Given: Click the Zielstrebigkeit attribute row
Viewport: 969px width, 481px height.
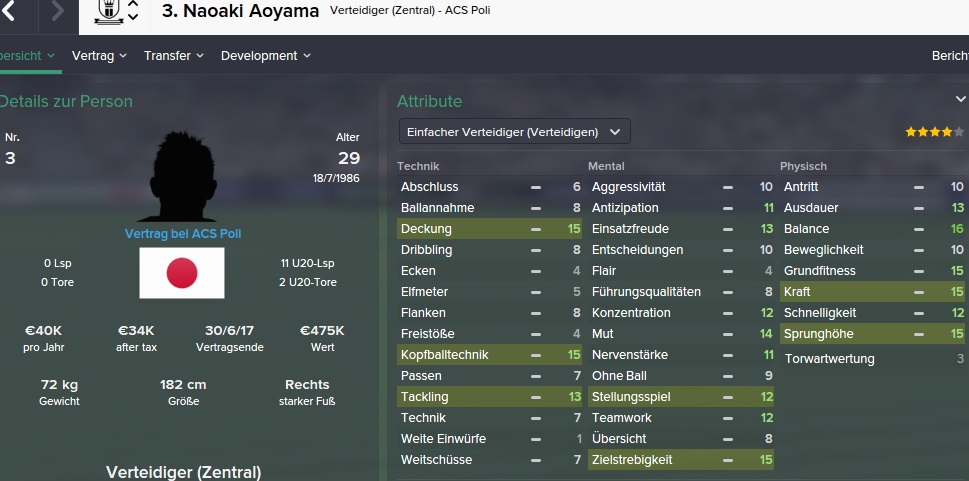Looking at the screenshot, I should click(680, 460).
